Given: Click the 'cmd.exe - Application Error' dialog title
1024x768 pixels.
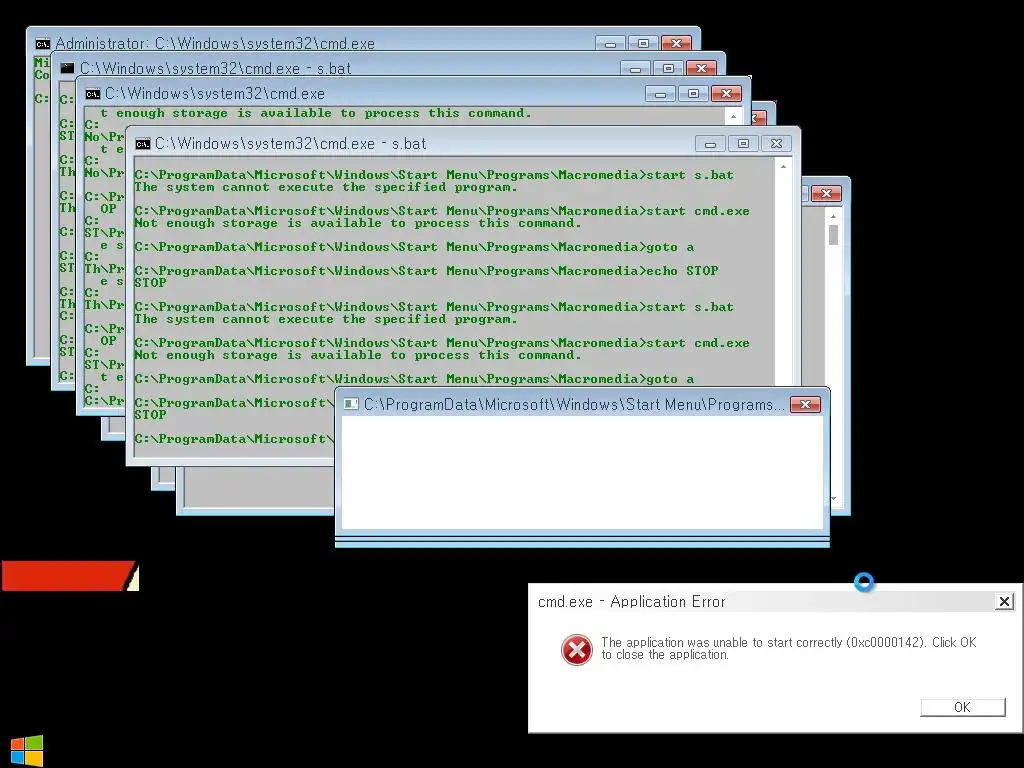Looking at the screenshot, I should (x=632, y=601).
